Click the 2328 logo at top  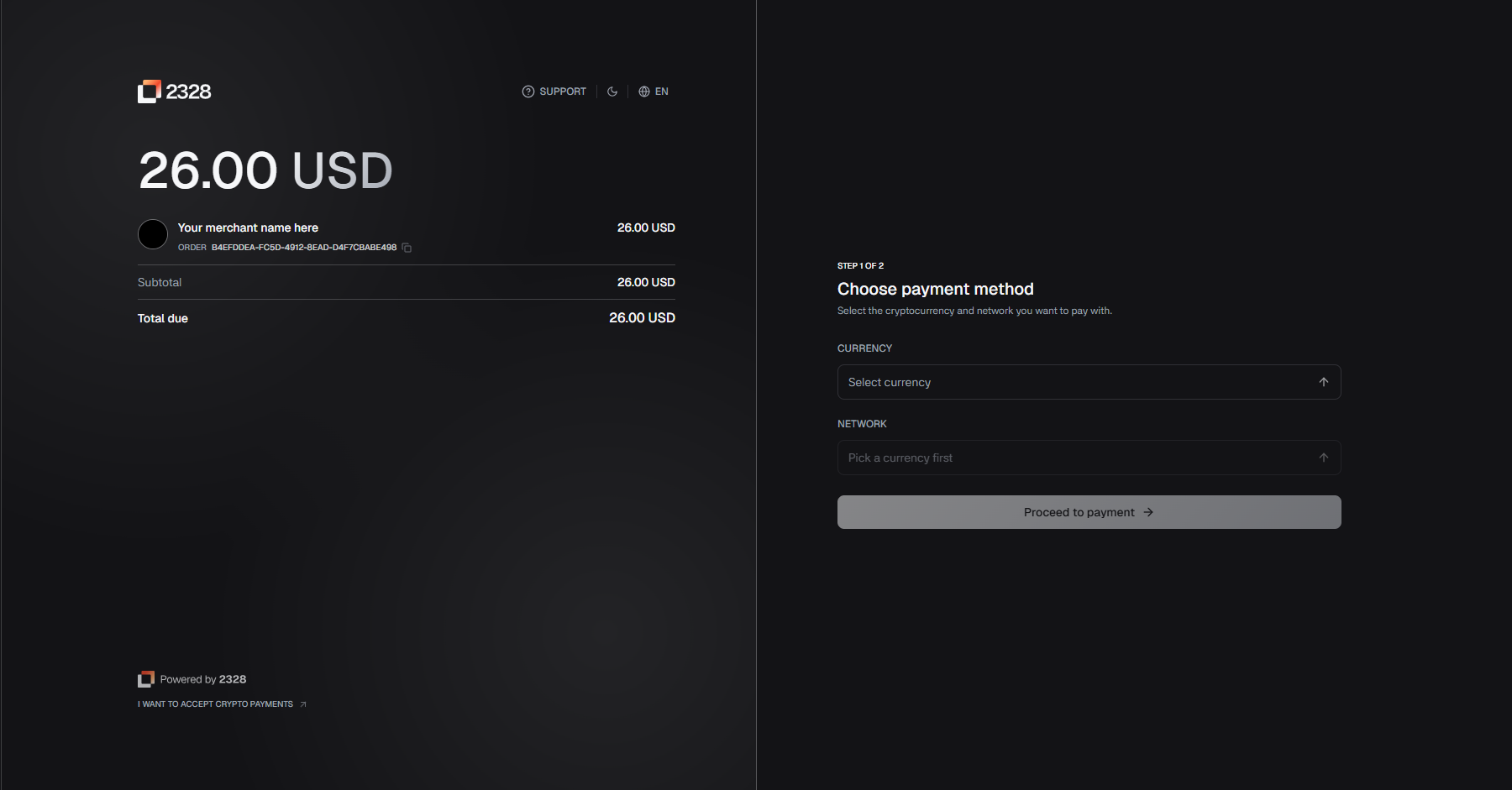(174, 92)
